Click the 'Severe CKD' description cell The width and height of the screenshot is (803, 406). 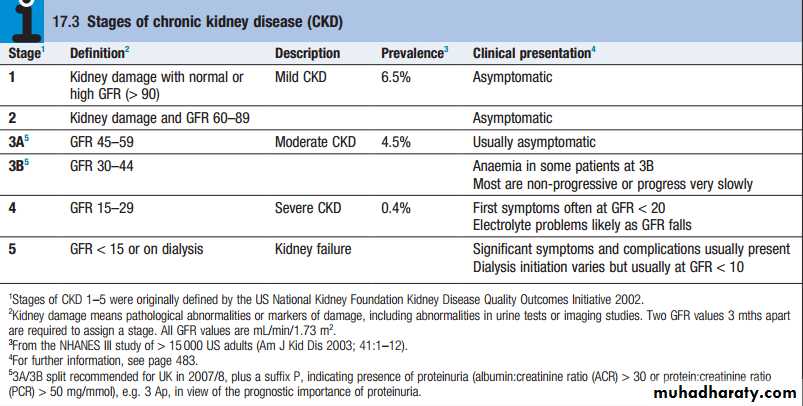click(x=310, y=208)
